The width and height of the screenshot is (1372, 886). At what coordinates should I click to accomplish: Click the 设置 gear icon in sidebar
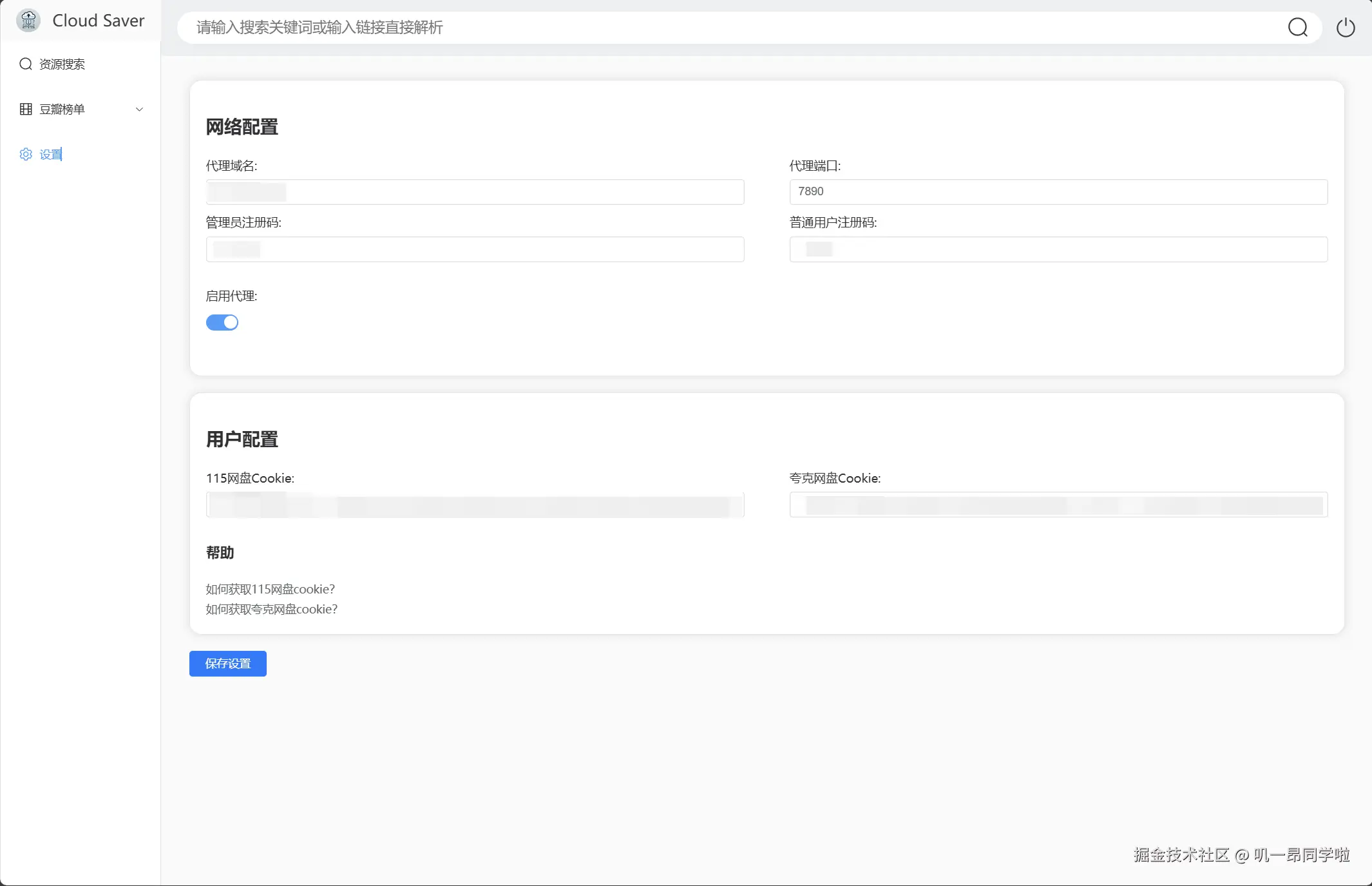coord(26,154)
